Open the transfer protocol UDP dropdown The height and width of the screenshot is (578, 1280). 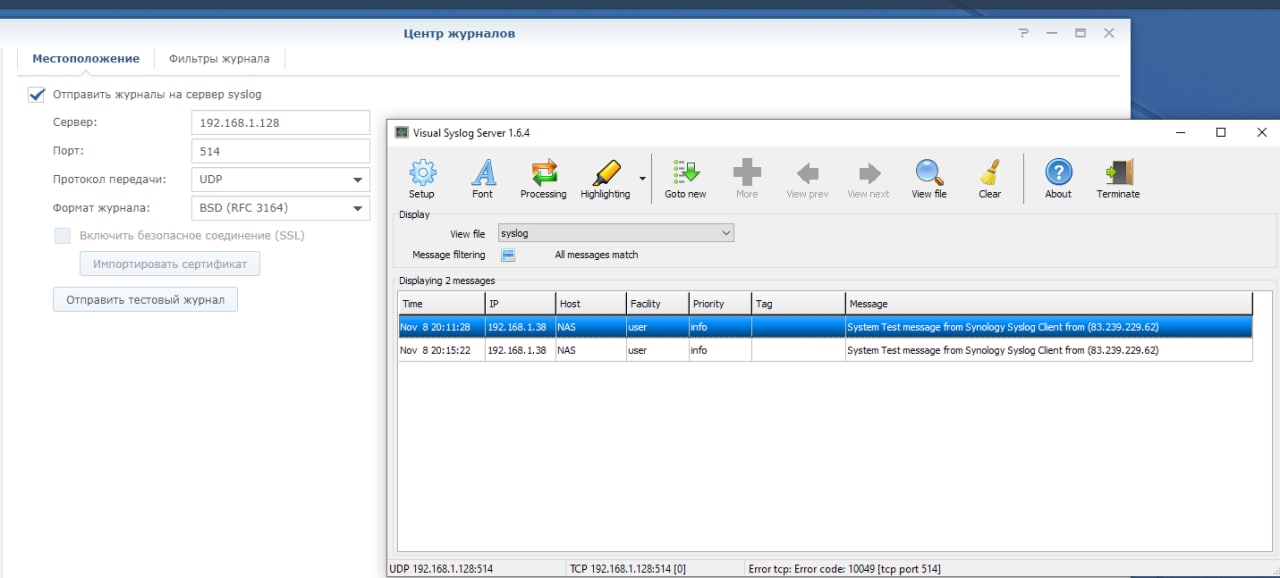[x=280, y=180]
